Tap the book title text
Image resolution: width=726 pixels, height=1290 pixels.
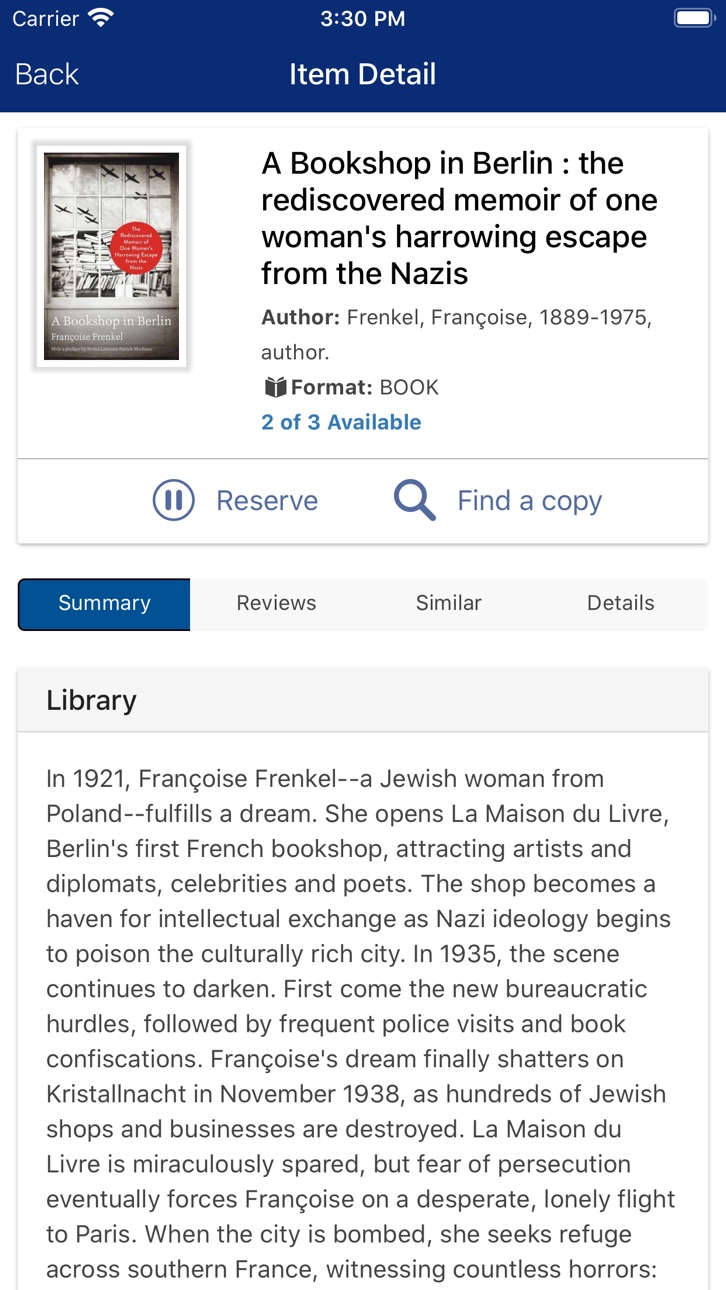460,218
